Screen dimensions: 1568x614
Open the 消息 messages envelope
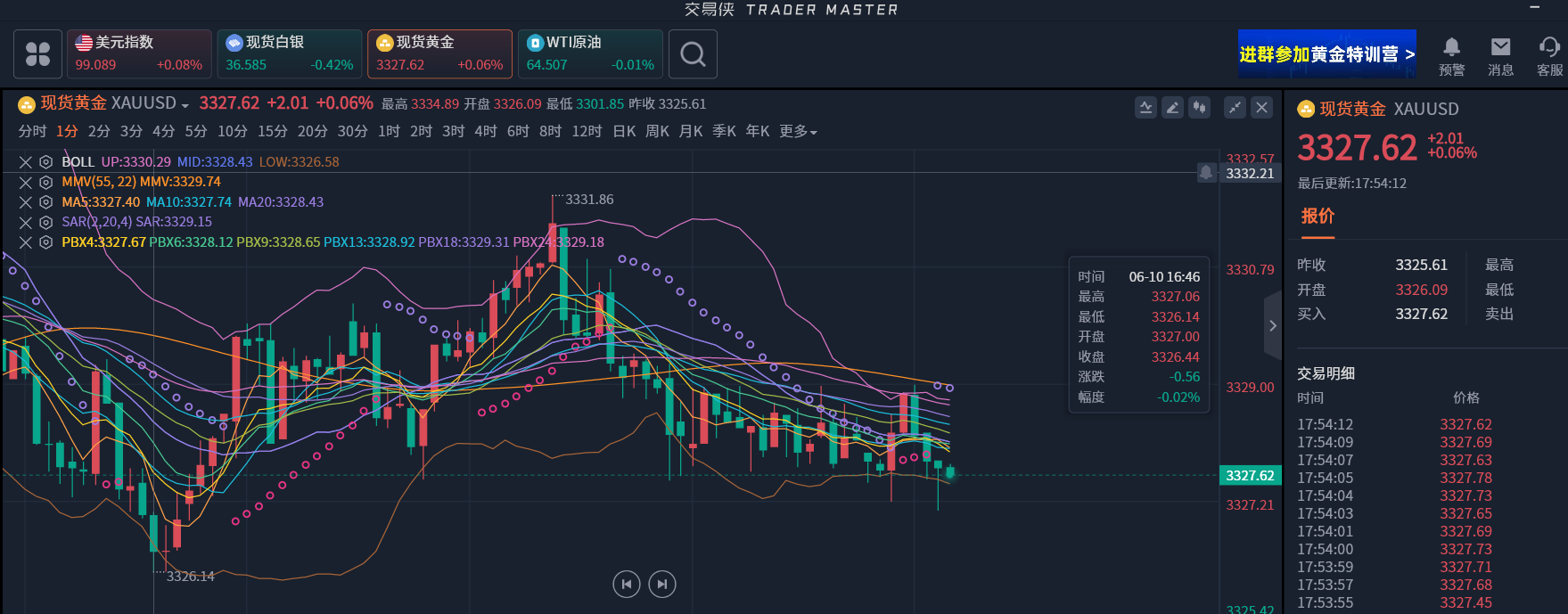(1500, 55)
